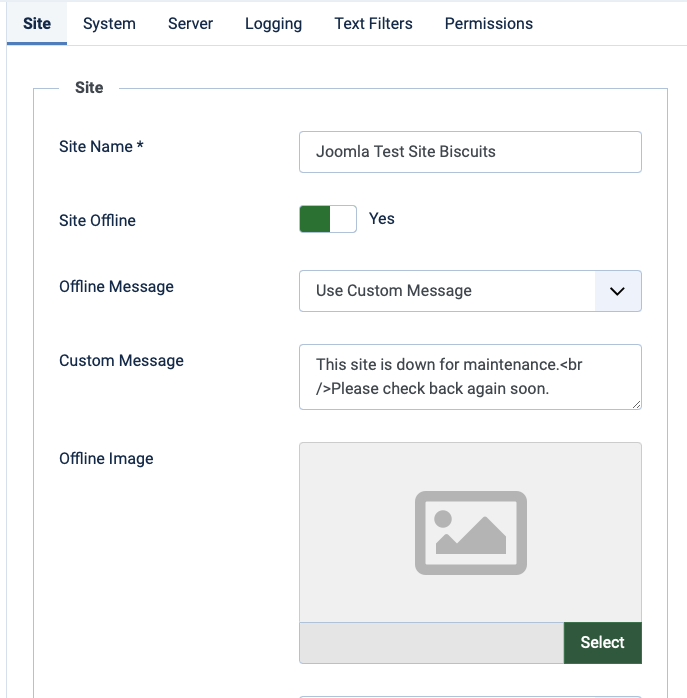
Task: Go to the Logging tab
Action: 273,24
